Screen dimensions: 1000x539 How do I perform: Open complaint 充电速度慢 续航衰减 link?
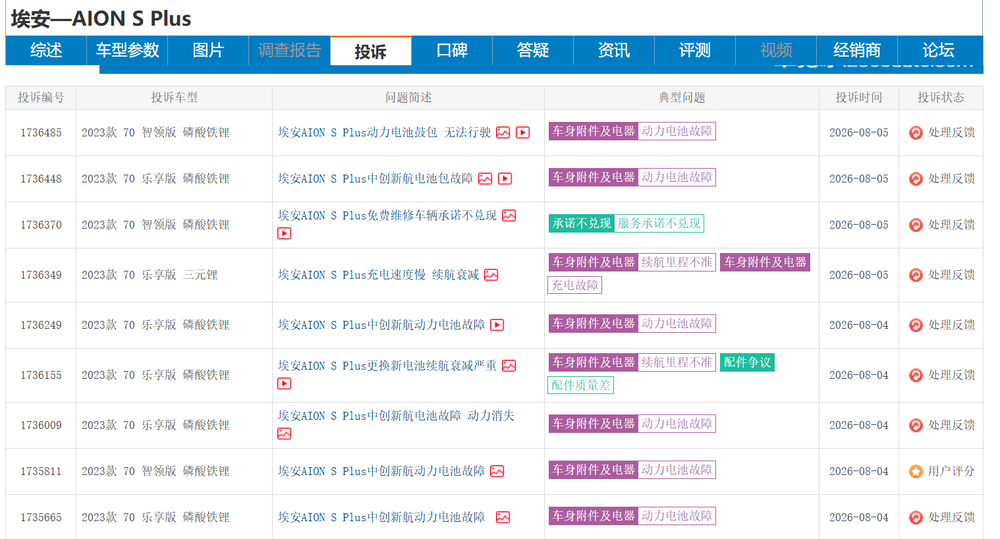(378, 275)
